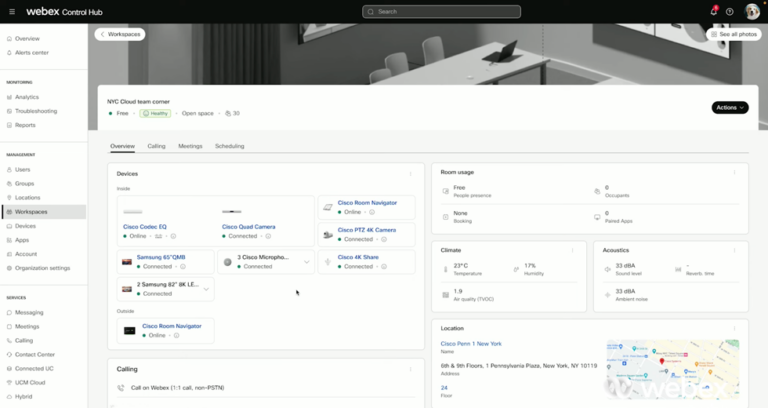Image resolution: width=768 pixels, height=408 pixels.
Task: Expand the Actions dropdown button
Action: coord(729,107)
